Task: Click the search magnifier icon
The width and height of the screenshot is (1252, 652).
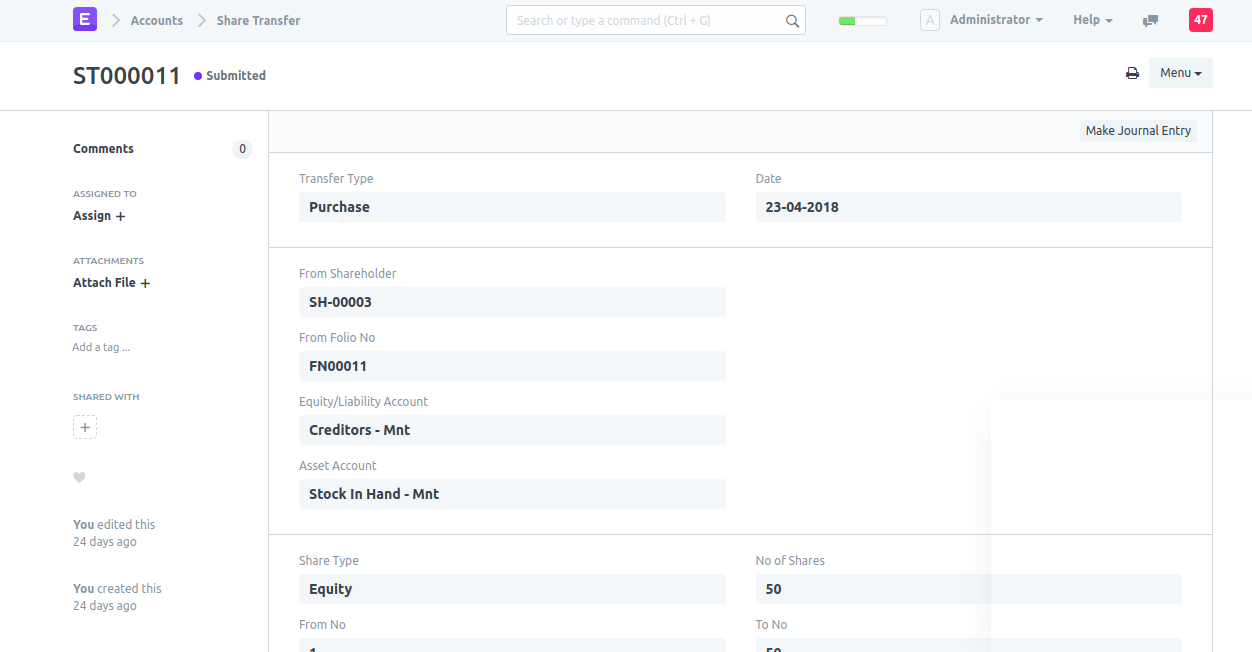Action: pyautogui.click(x=792, y=20)
